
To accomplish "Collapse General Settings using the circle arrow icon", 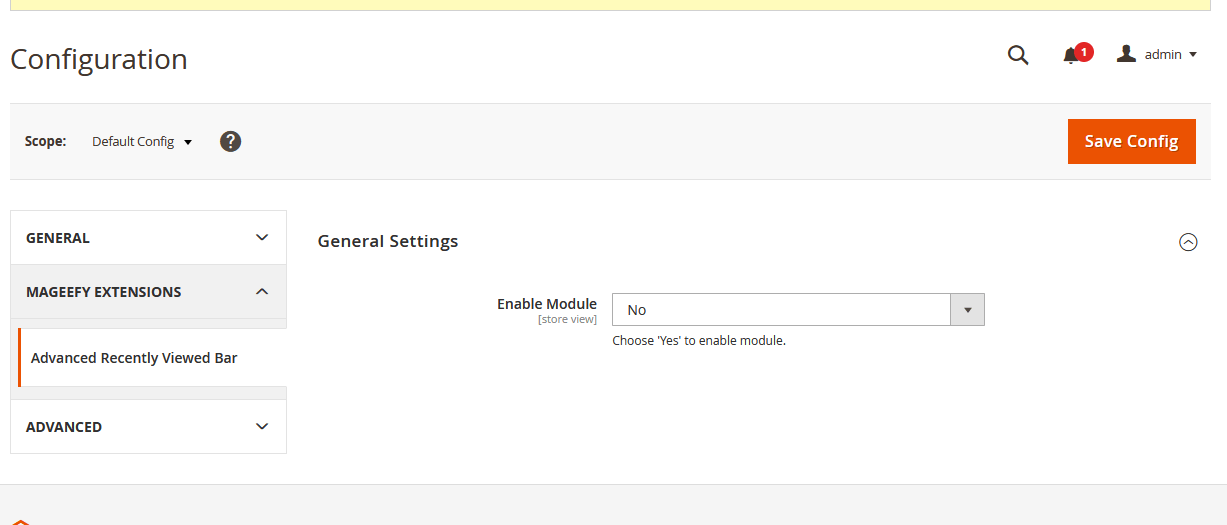I will coord(1188,242).
